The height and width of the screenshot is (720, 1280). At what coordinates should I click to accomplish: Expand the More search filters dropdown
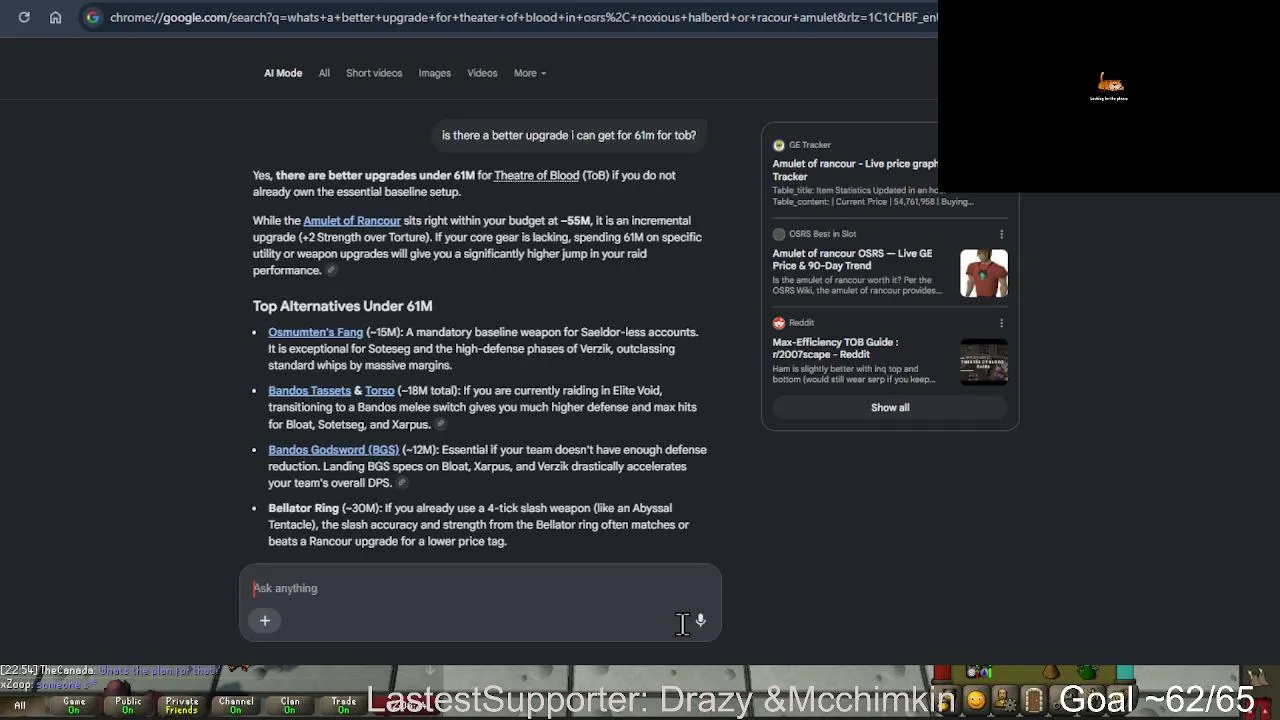pos(530,73)
